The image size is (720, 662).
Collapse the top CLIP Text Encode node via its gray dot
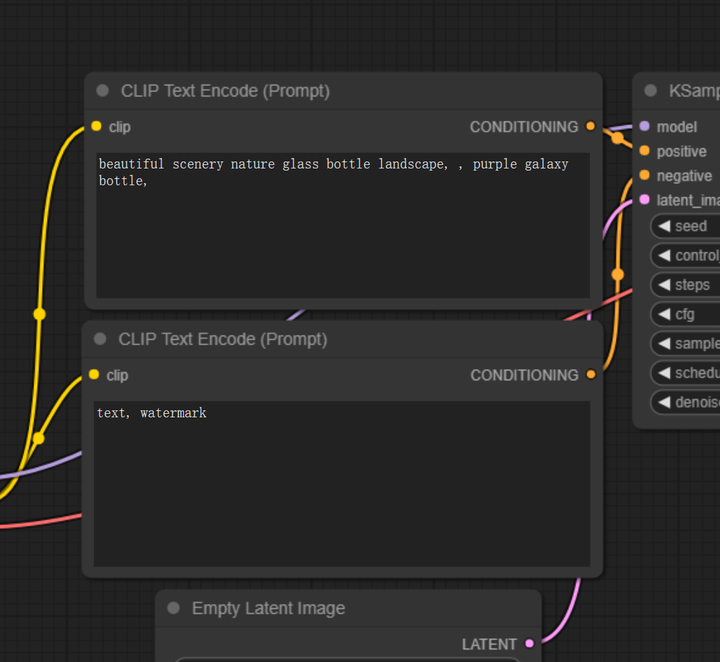(x=102, y=90)
